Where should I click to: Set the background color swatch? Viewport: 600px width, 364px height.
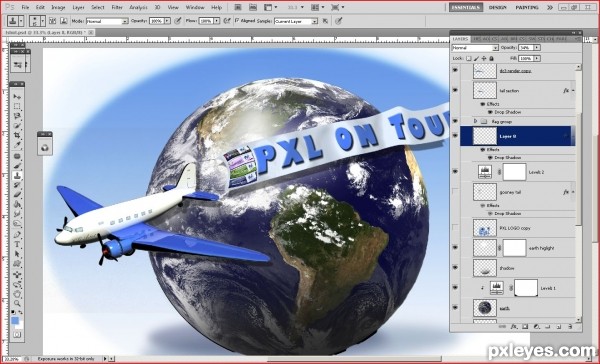20,325
